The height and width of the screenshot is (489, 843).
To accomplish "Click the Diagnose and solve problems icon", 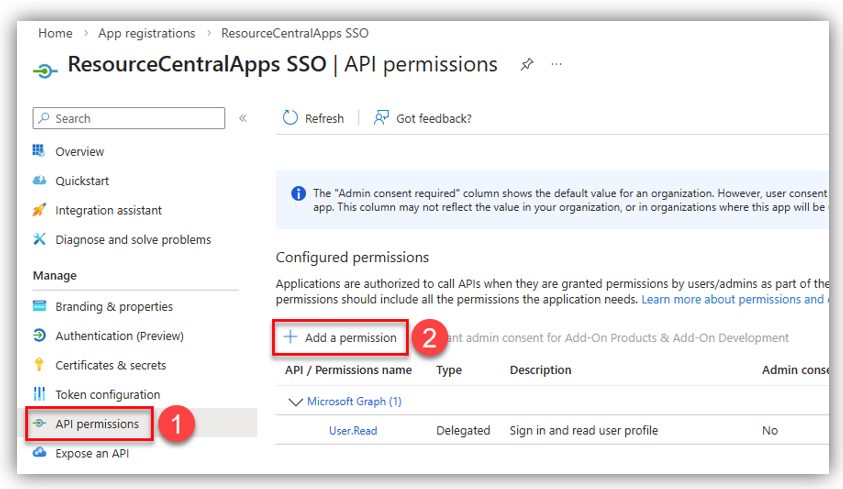I will click(x=40, y=240).
